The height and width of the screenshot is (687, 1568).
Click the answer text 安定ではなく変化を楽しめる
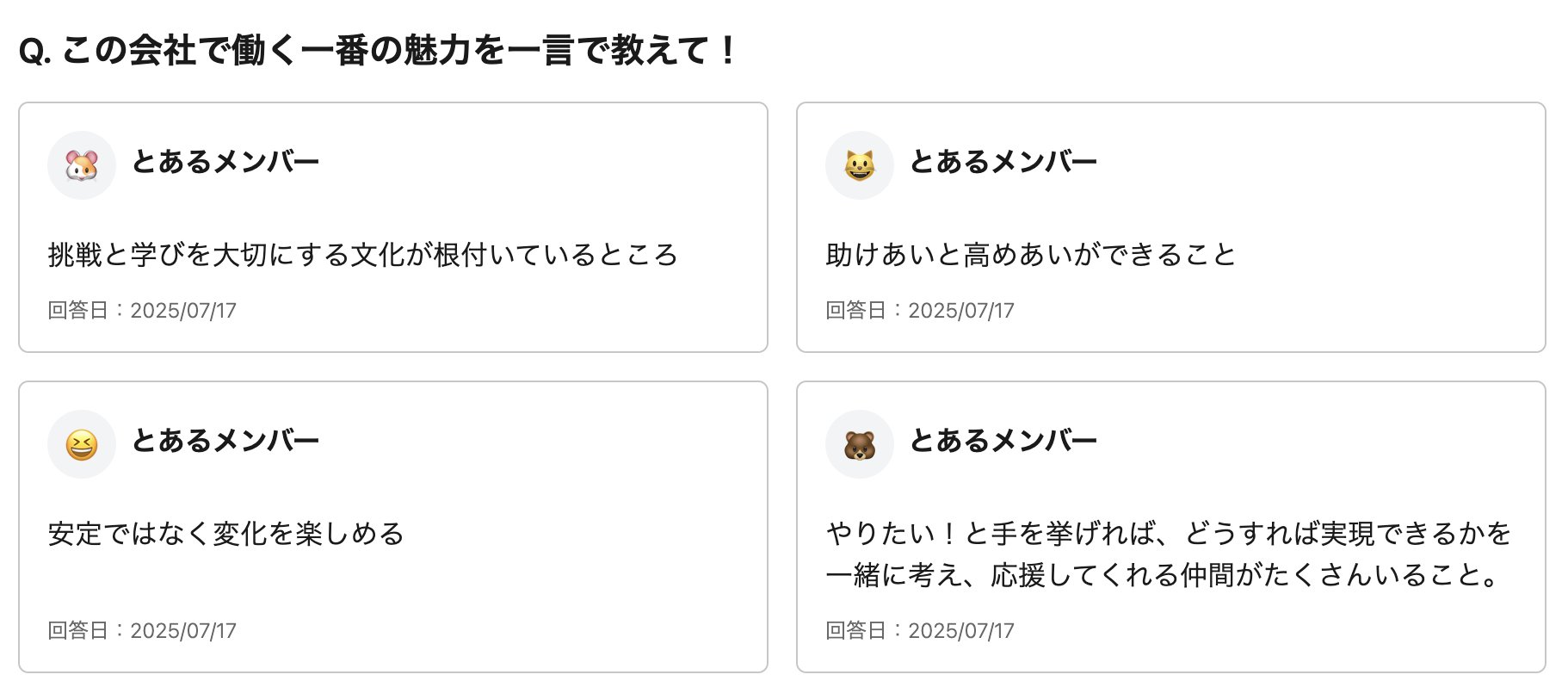(225, 534)
